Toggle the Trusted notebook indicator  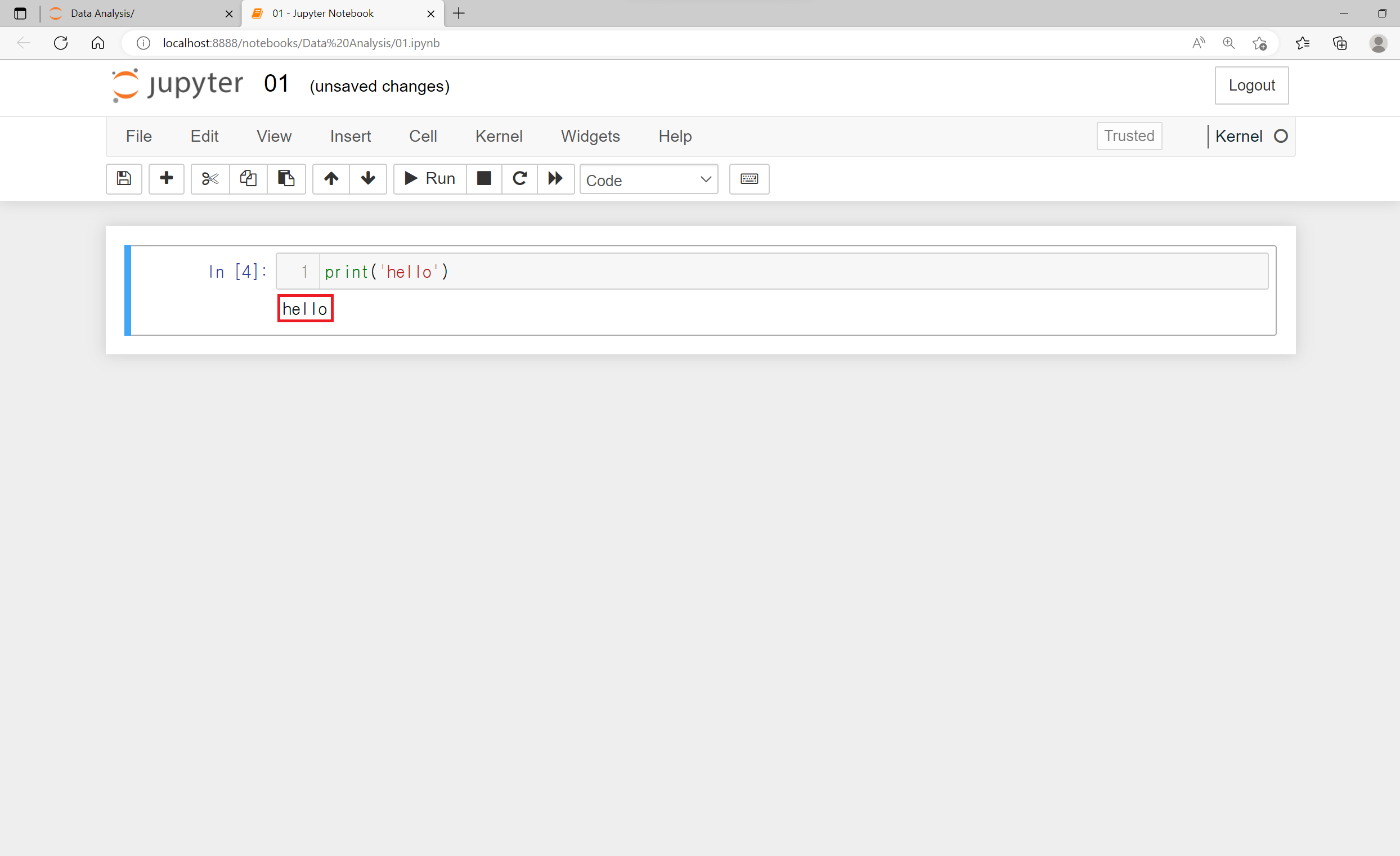pos(1129,136)
